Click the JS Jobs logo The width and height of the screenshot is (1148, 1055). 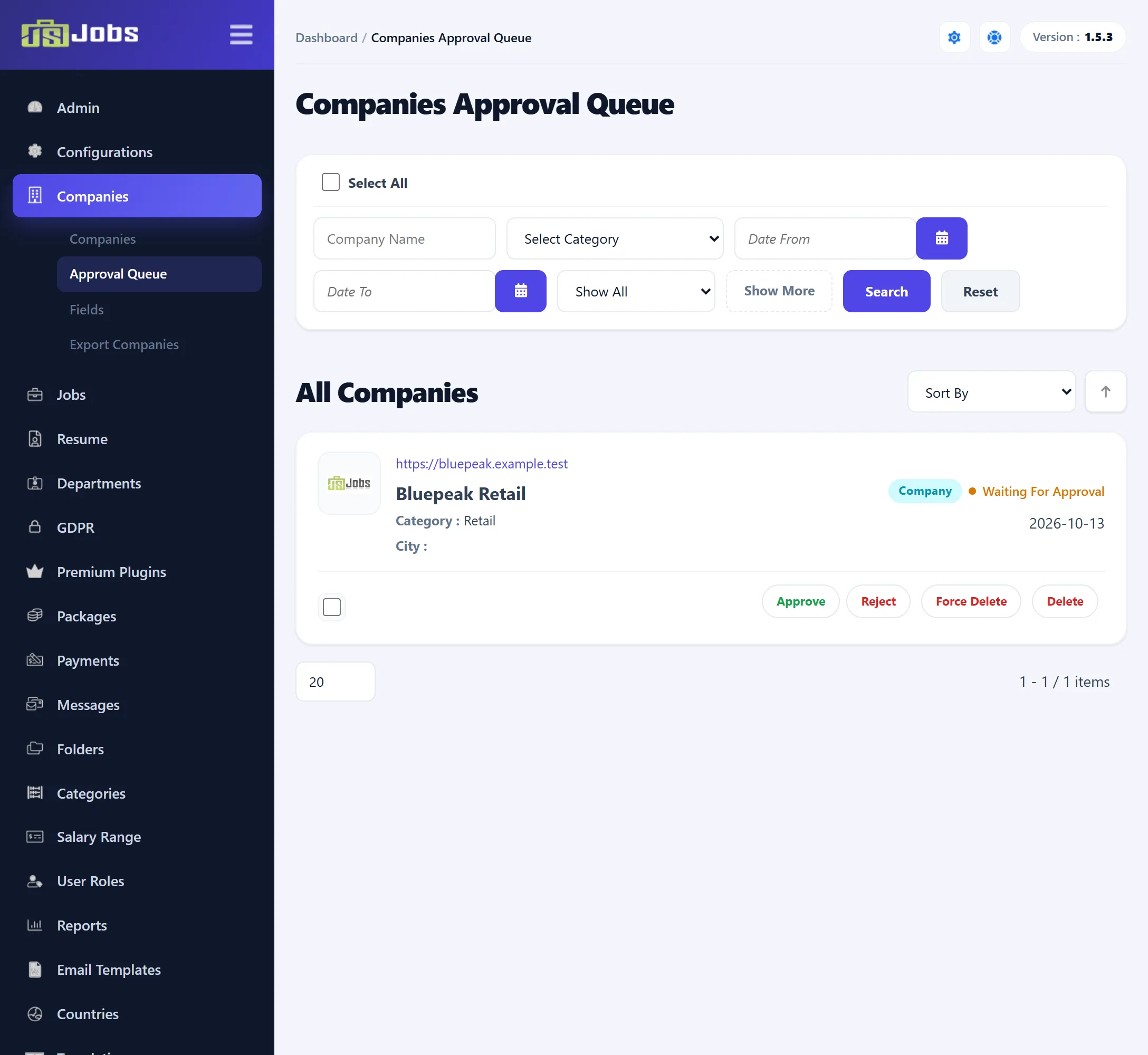[80, 34]
